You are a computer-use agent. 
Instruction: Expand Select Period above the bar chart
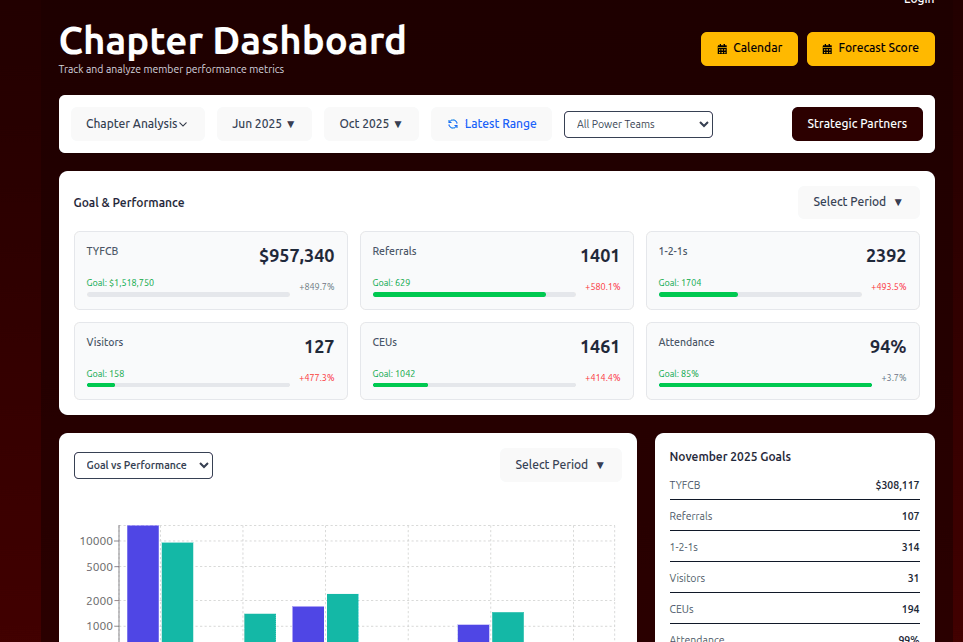coord(560,464)
